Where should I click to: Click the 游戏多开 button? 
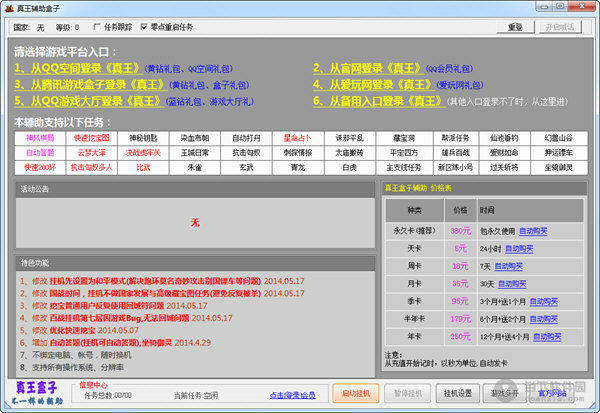coord(505,393)
